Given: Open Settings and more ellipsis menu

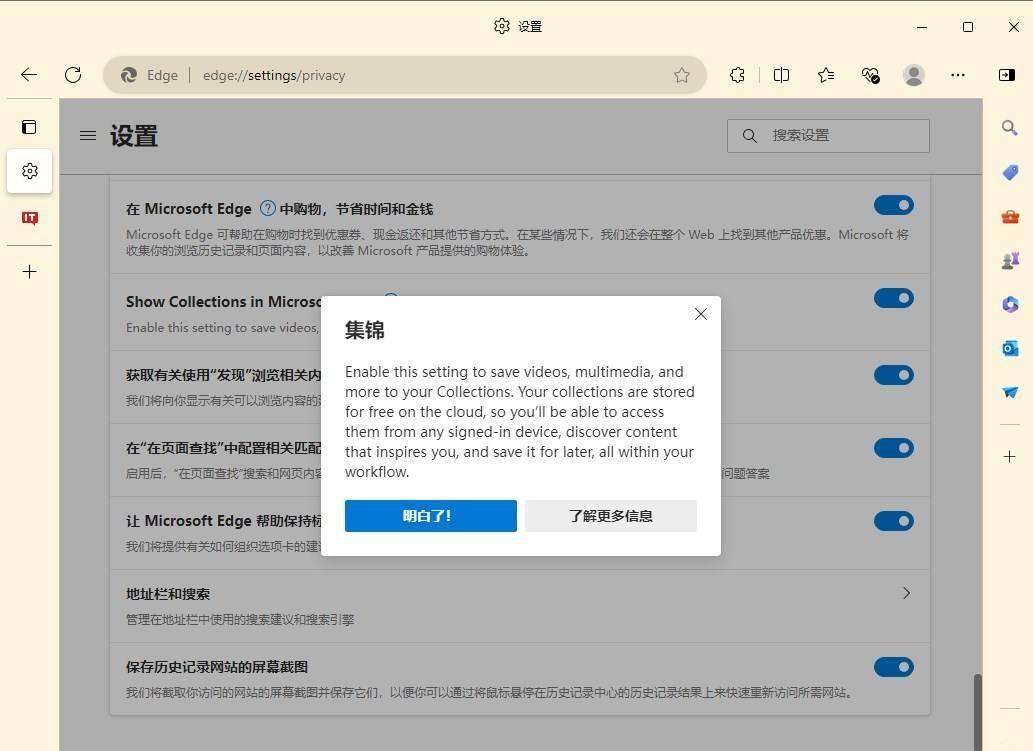Looking at the screenshot, I should 958,75.
